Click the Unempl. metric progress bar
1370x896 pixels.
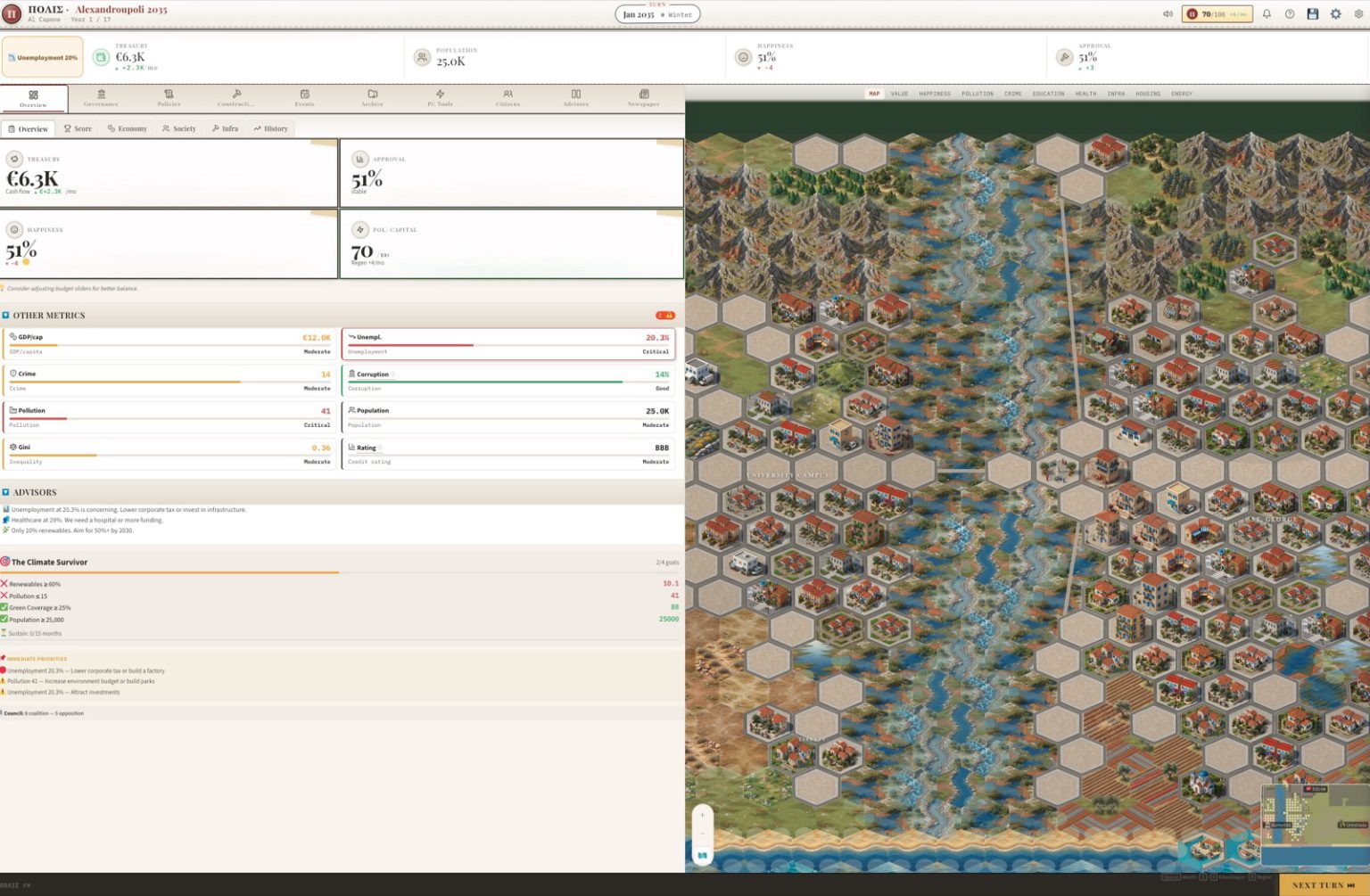point(508,345)
